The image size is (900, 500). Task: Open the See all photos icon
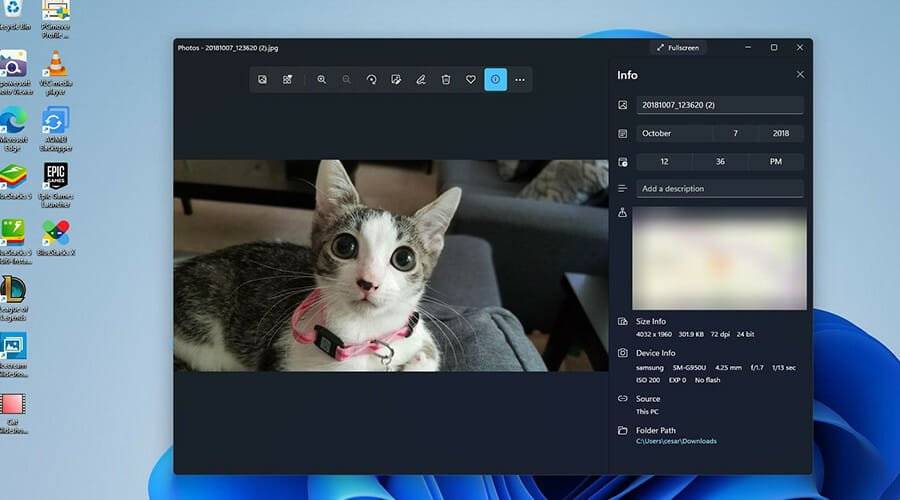click(x=262, y=79)
